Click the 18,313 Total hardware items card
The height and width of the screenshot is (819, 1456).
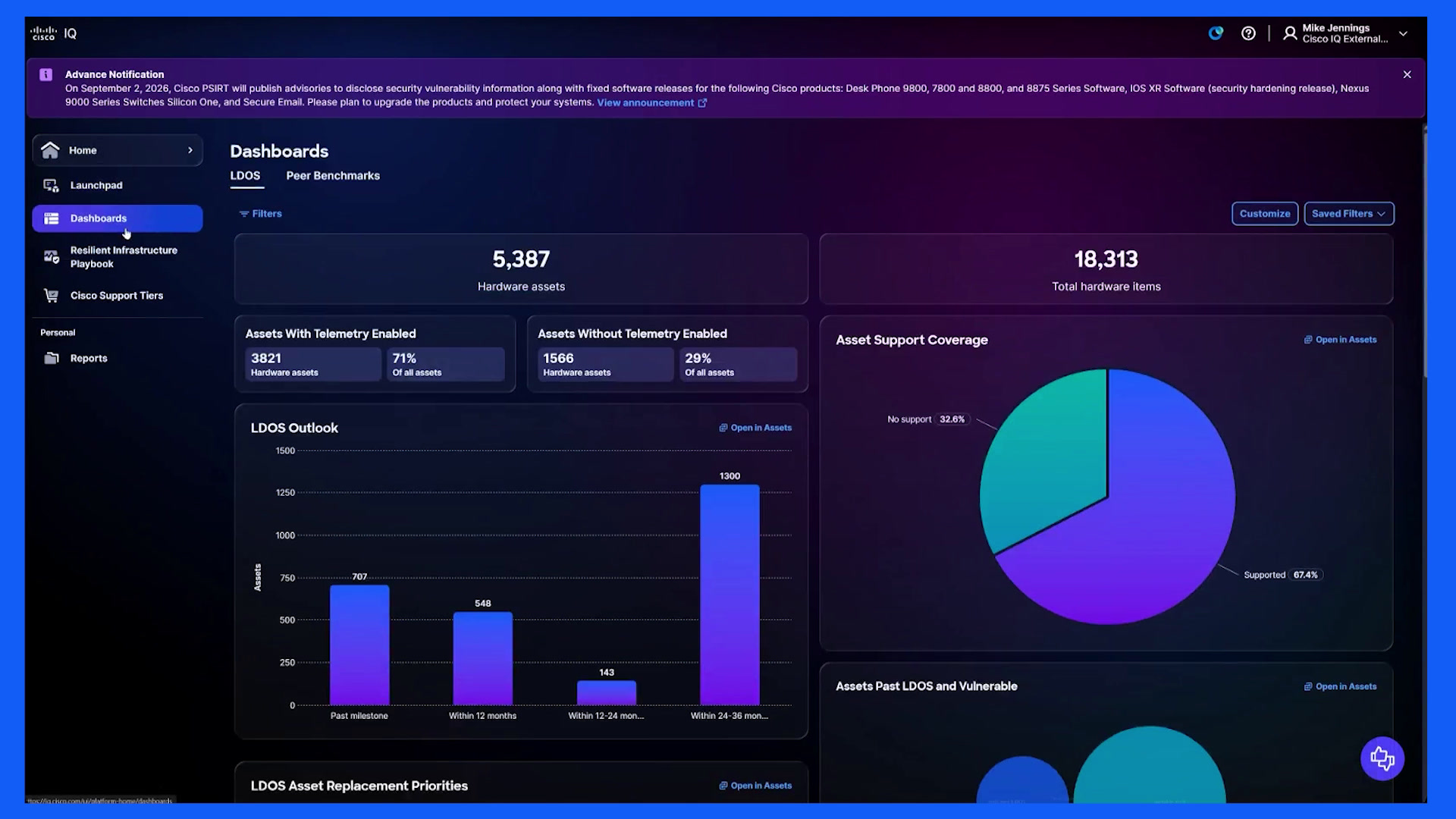[1106, 269]
